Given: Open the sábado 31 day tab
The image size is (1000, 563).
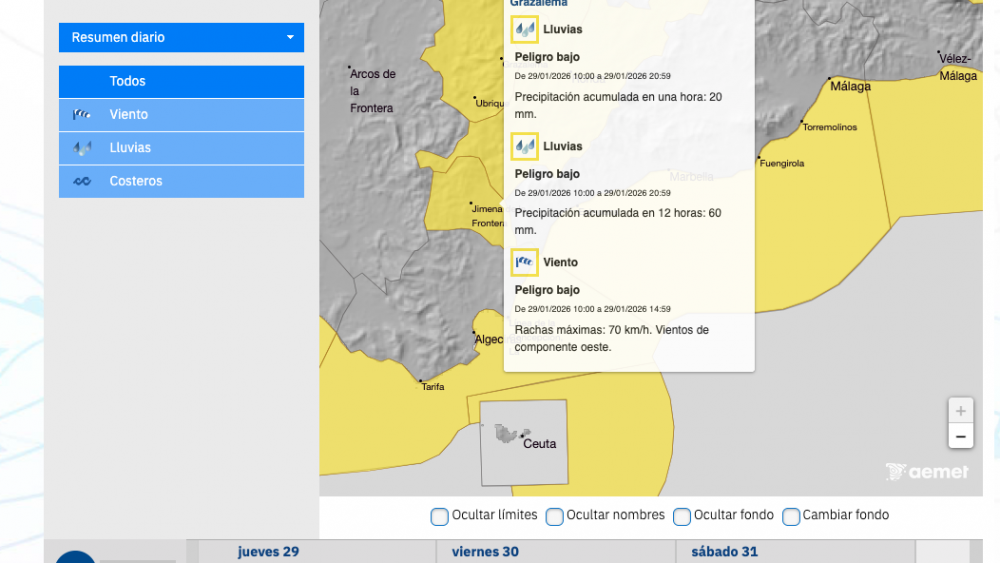Looking at the screenshot, I should pos(723,552).
